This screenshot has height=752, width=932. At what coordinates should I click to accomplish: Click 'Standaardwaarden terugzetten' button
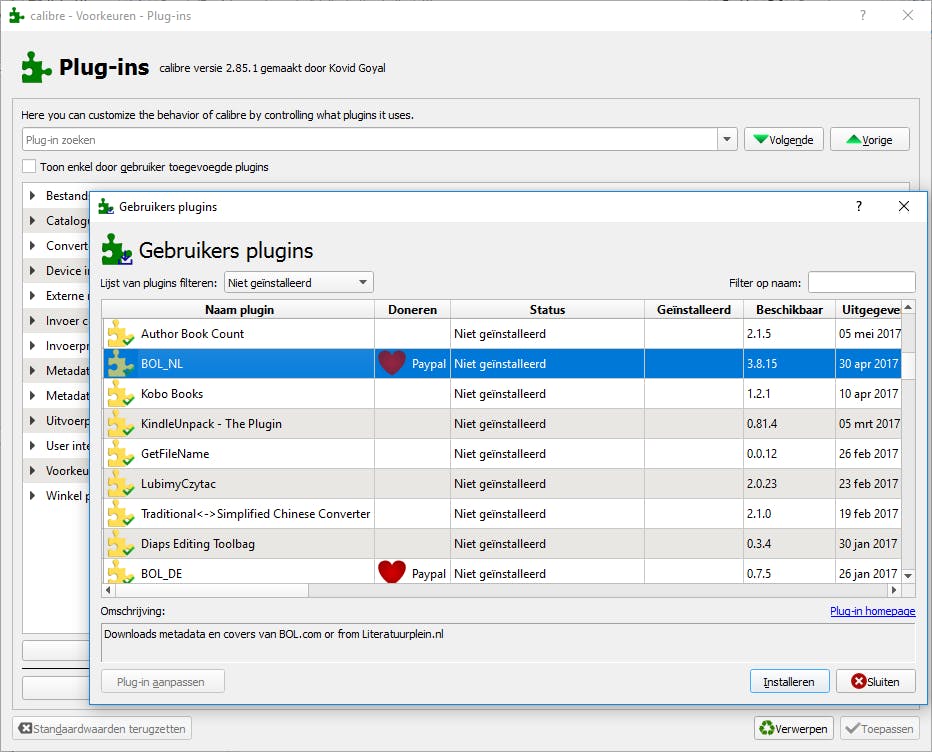point(102,728)
